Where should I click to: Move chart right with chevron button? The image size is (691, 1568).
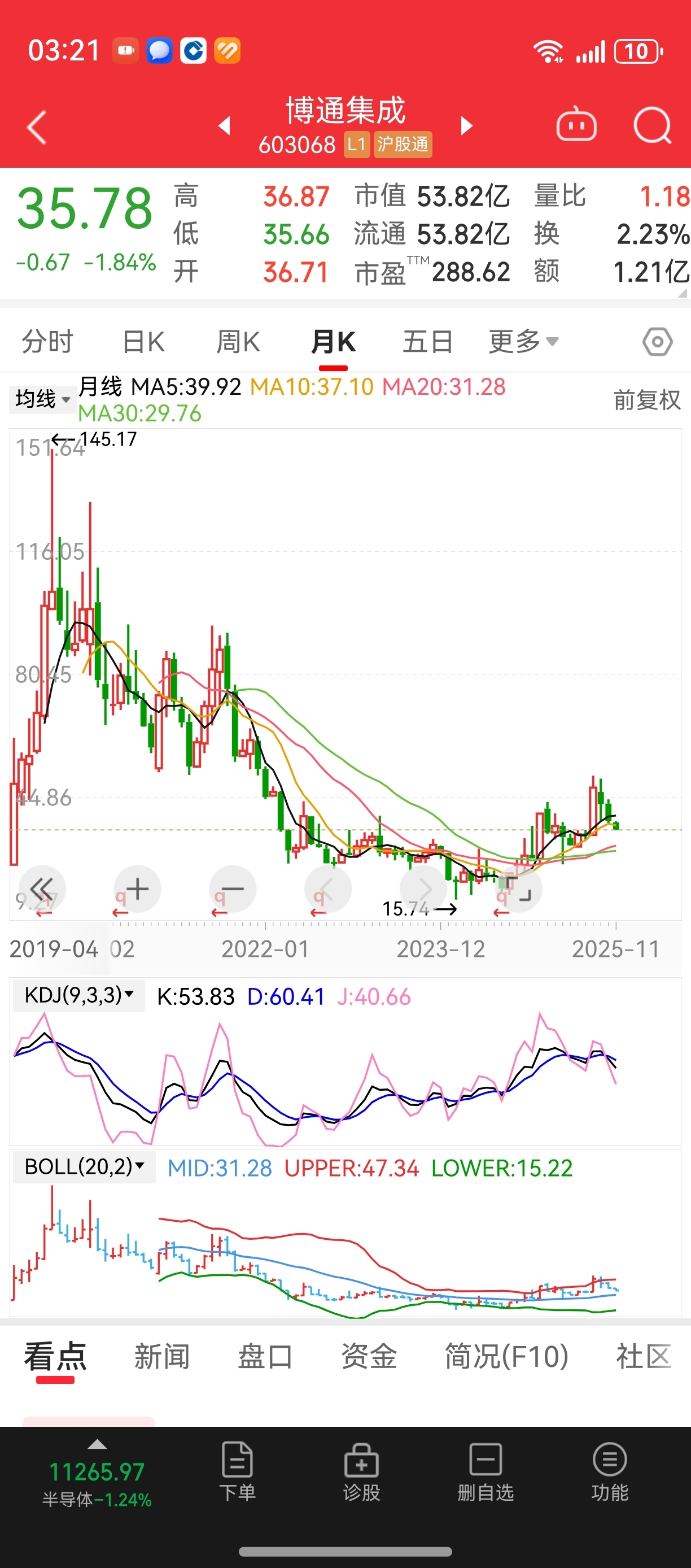pos(423,888)
